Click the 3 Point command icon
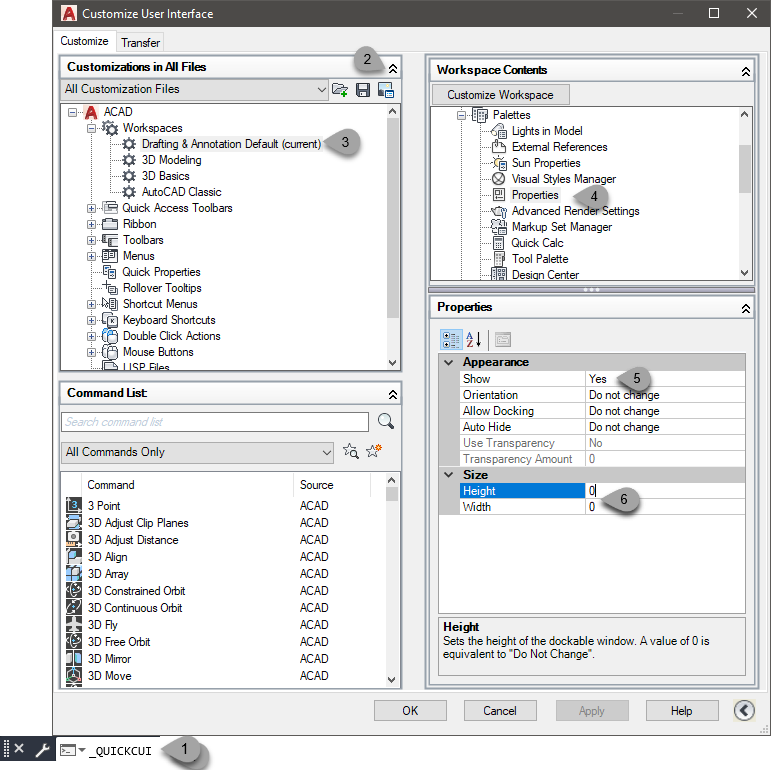 74,505
